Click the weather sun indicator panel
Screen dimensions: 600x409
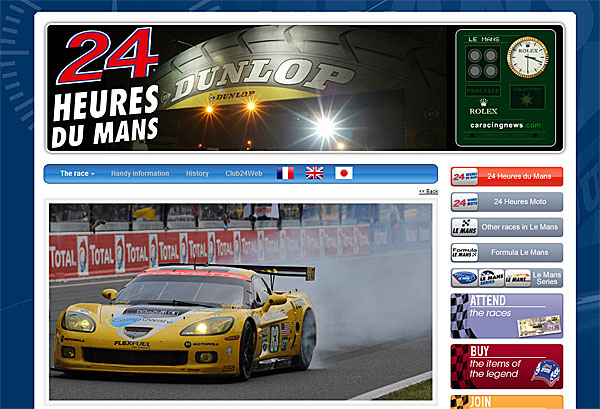527,98
